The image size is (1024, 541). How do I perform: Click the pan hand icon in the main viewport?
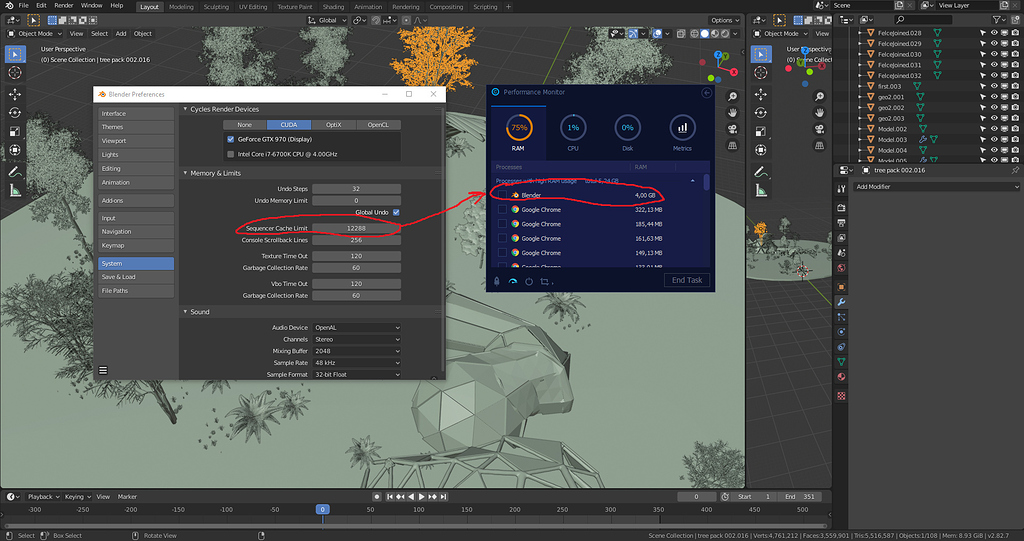pyautogui.click(x=733, y=112)
